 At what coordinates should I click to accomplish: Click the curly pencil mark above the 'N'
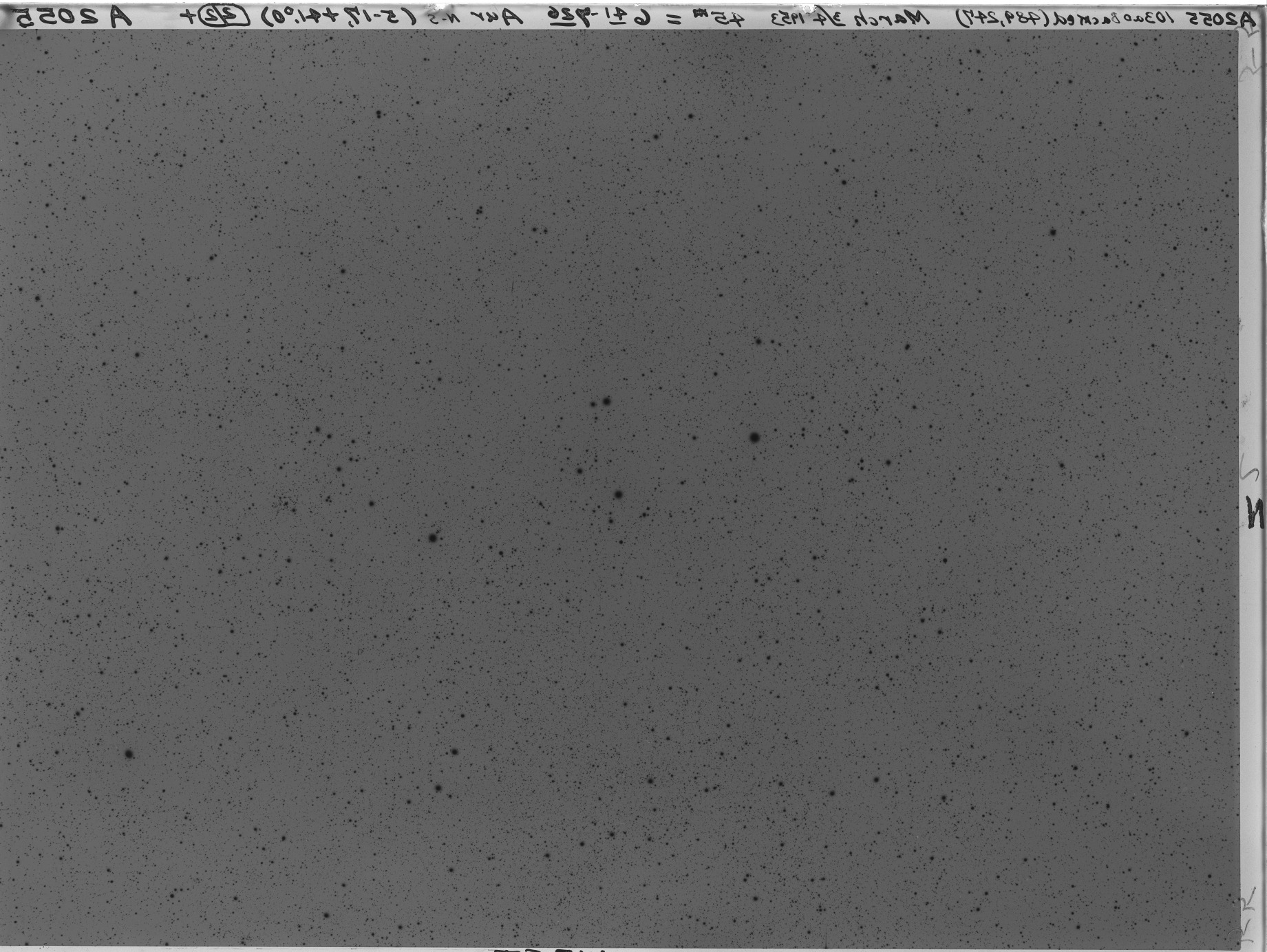coord(1250,469)
